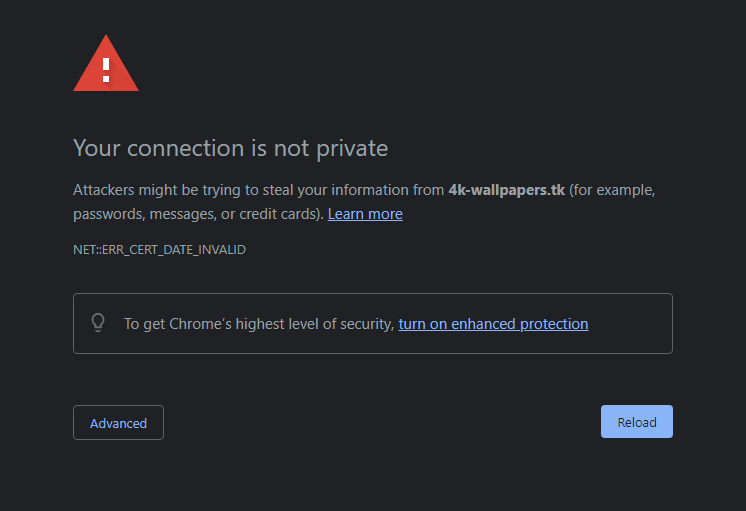
Task: Click the passwords, messages, or credit cards text
Action: click(197, 214)
